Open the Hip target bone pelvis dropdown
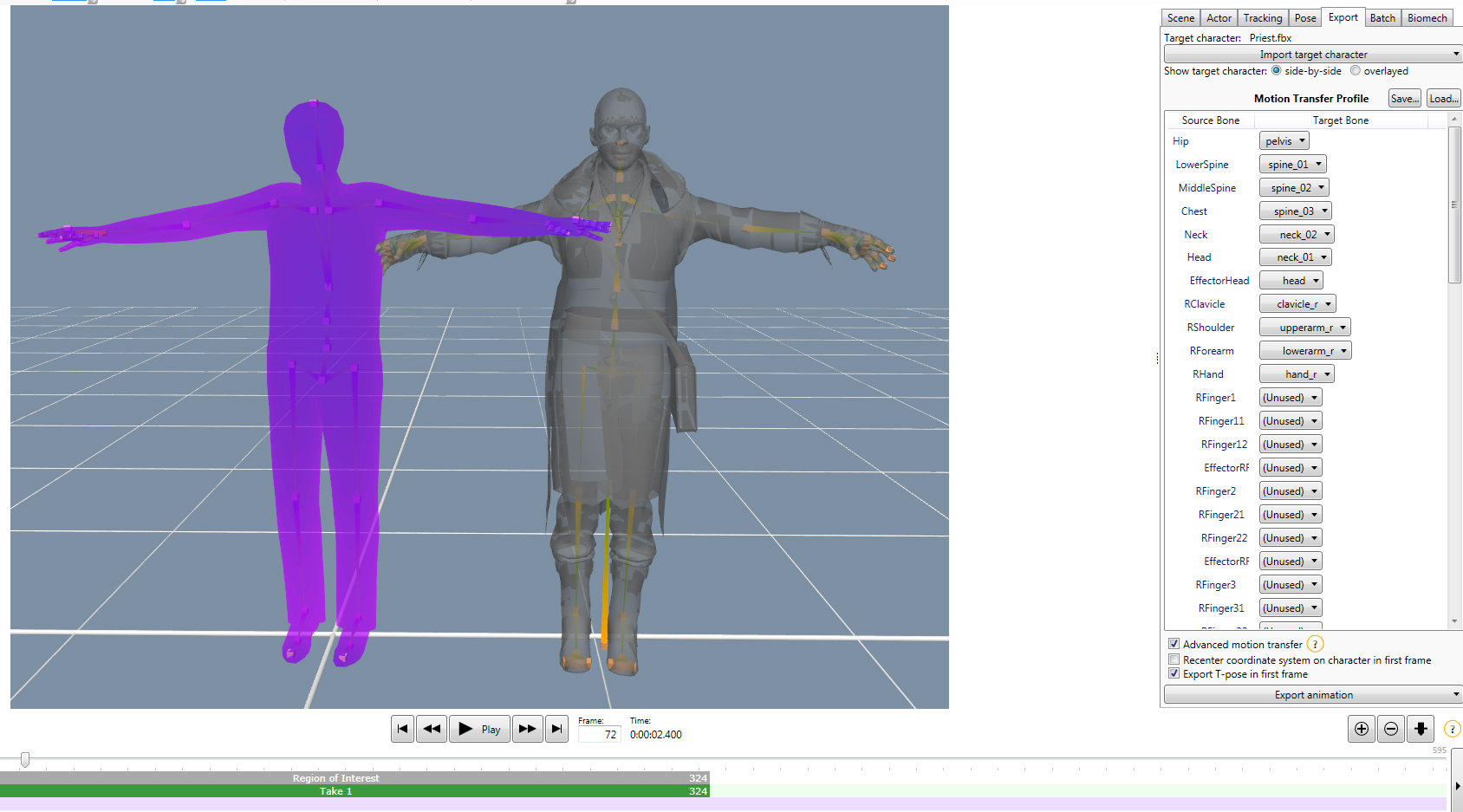The height and width of the screenshot is (812, 1463). tap(1284, 141)
